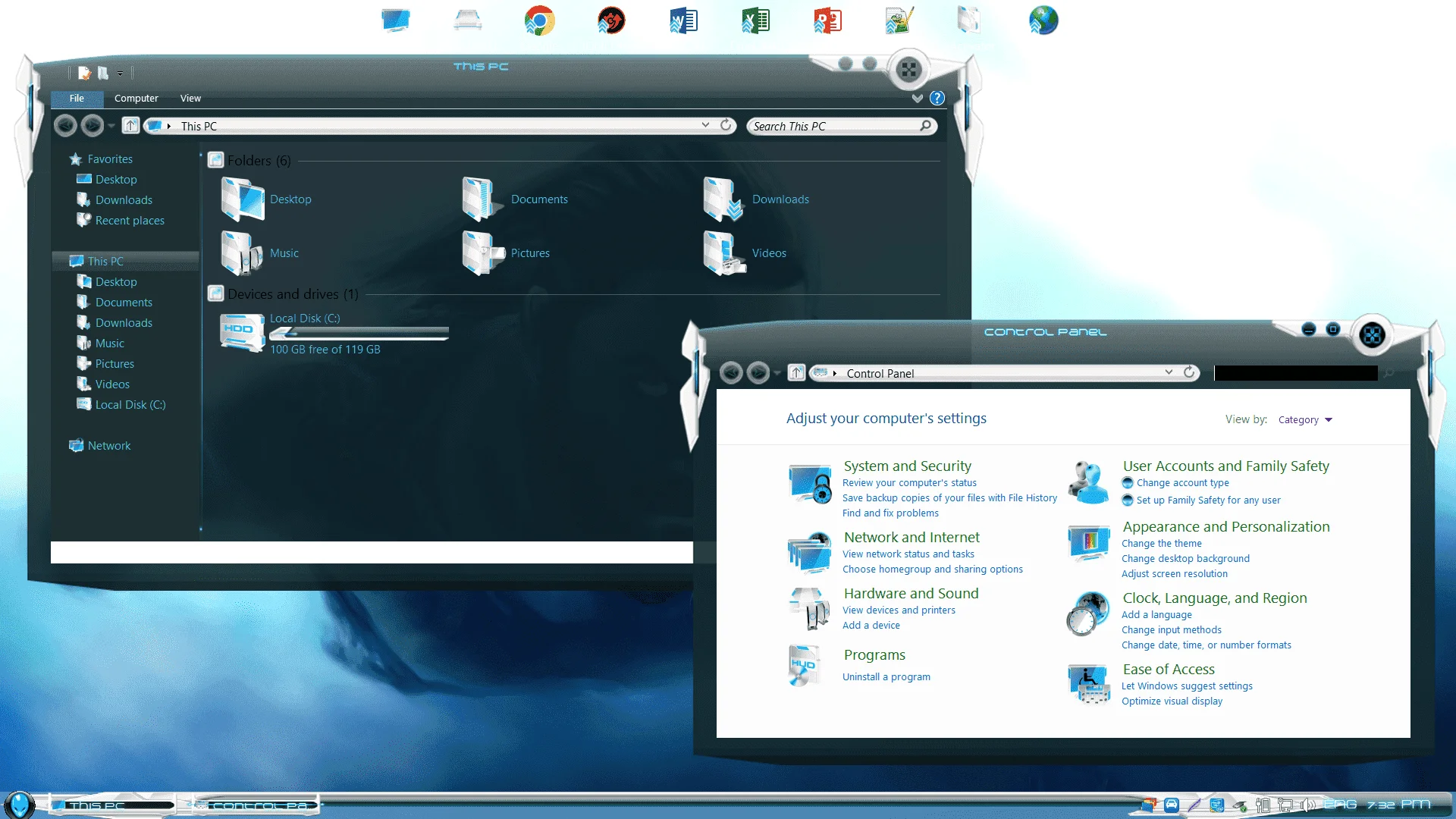Open the Videos folder icon
The image size is (1456, 819).
tap(724, 253)
